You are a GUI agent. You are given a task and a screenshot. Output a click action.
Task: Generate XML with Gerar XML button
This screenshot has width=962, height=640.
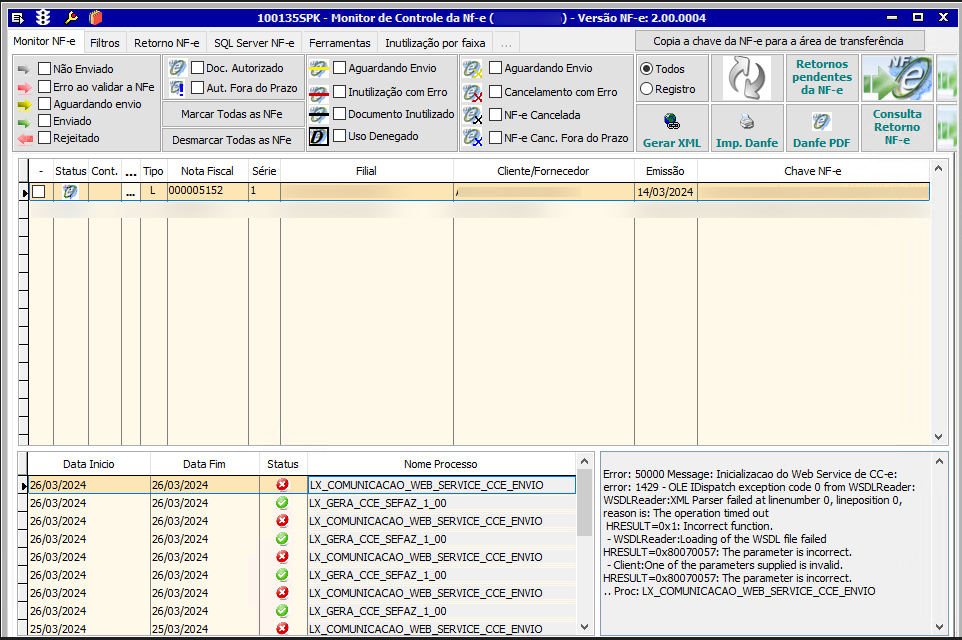coord(671,128)
